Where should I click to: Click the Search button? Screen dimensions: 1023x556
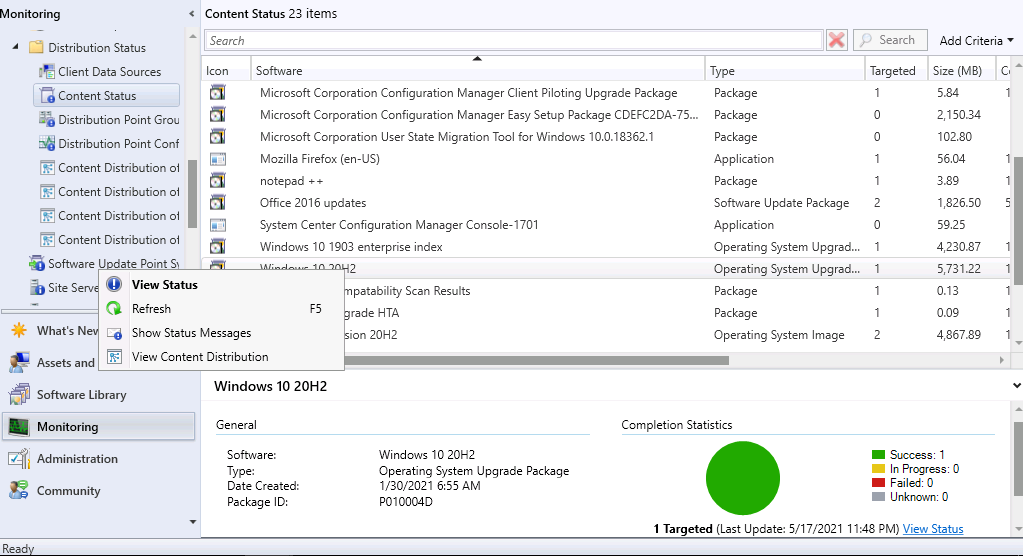[890, 40]
